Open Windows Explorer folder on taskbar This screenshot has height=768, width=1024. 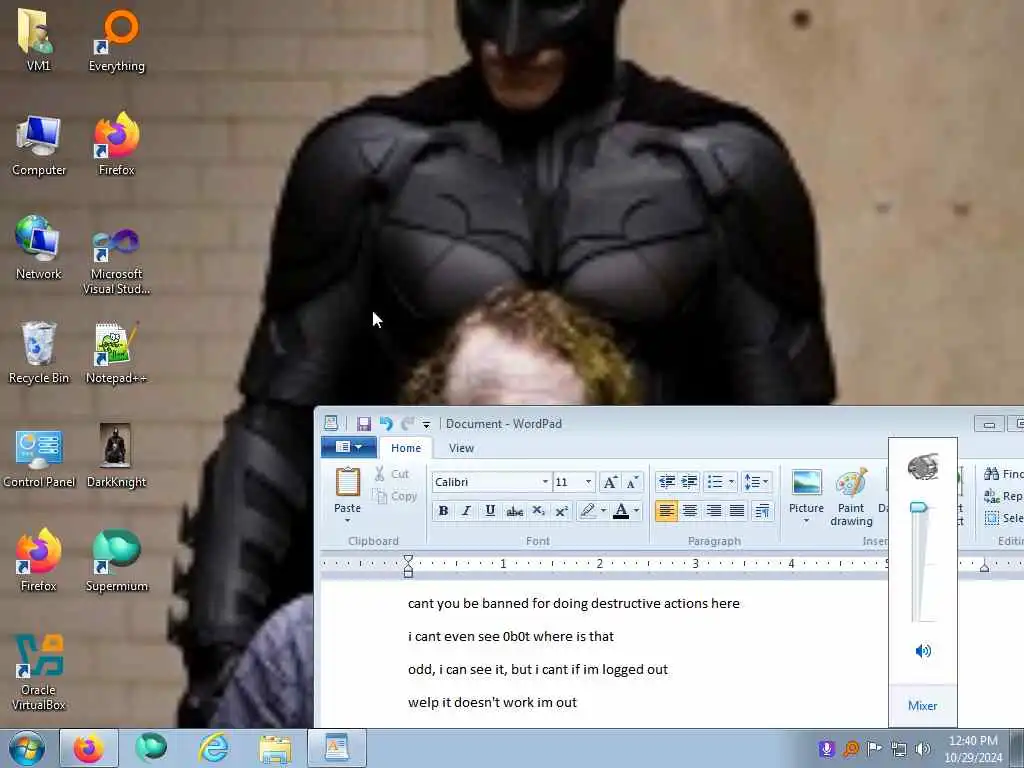pyautogui.click(x=275, y=748)
